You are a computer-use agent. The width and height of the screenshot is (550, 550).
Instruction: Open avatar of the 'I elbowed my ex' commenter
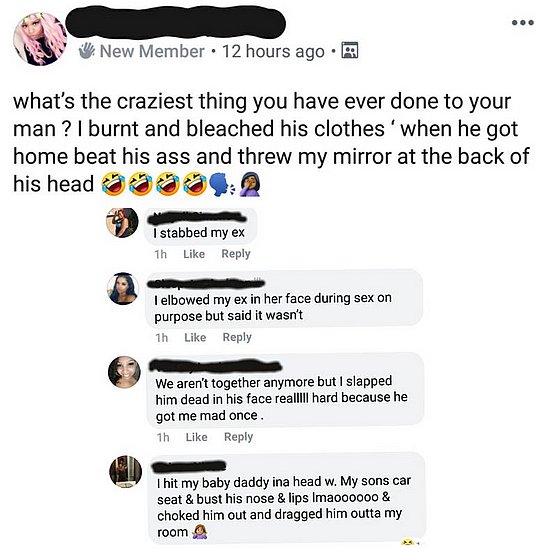click(123, 289)
